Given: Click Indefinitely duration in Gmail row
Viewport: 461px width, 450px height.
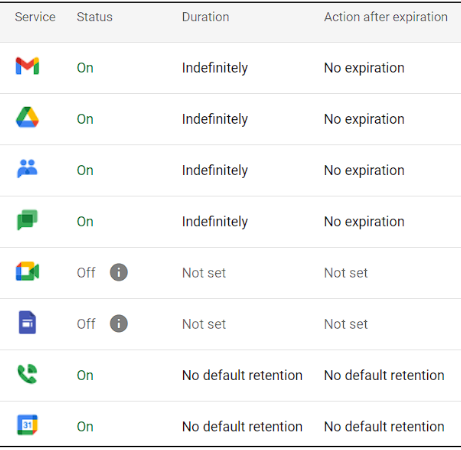Looking at the screenshot, I should (215, 68).
